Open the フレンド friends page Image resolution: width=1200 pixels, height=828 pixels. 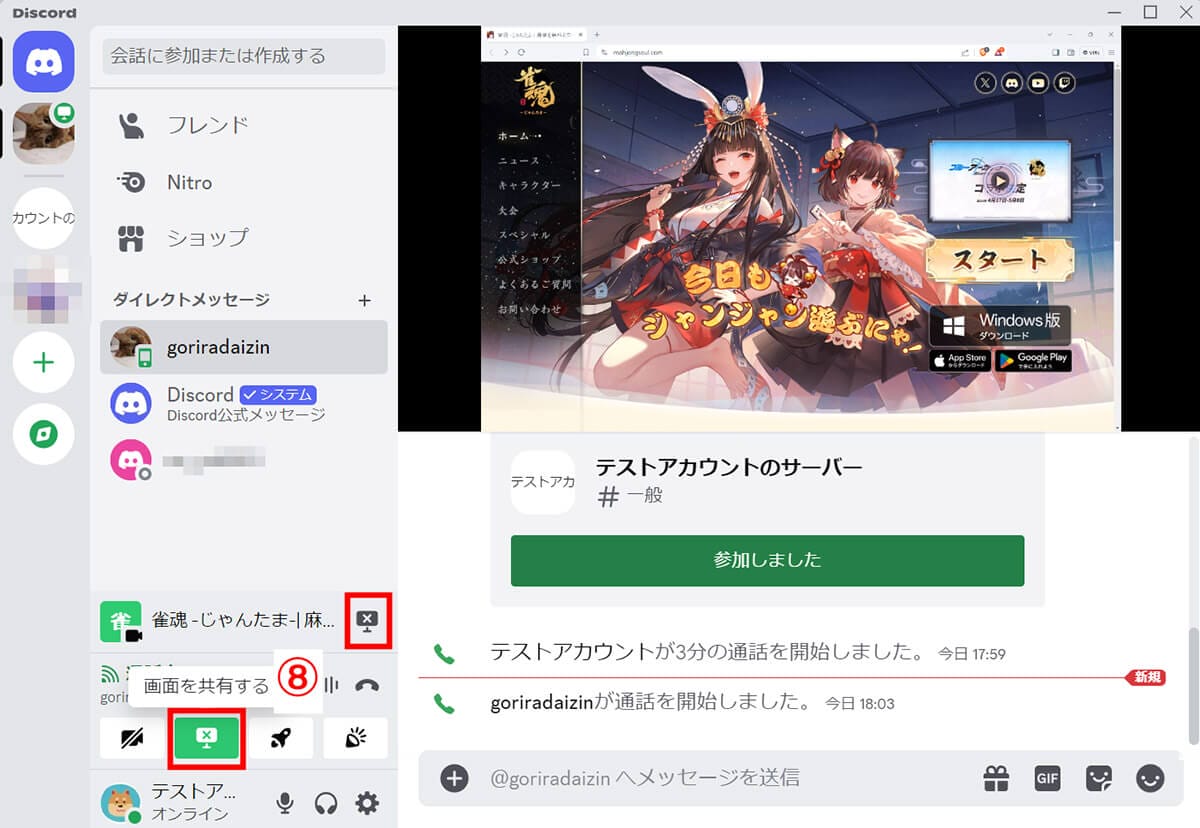(x=243, y=126)
